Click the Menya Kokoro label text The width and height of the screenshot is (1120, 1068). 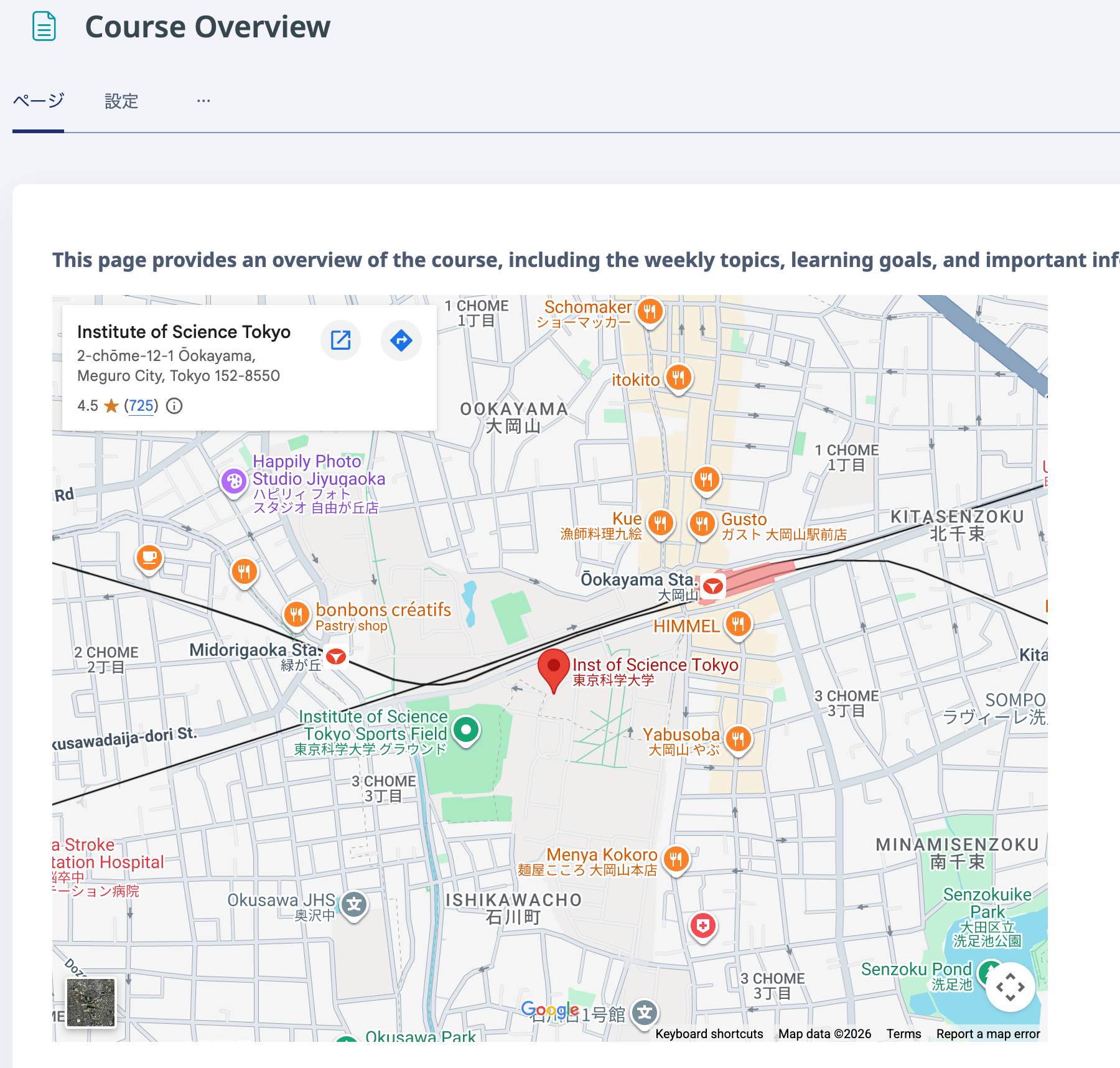click(587, 861)
